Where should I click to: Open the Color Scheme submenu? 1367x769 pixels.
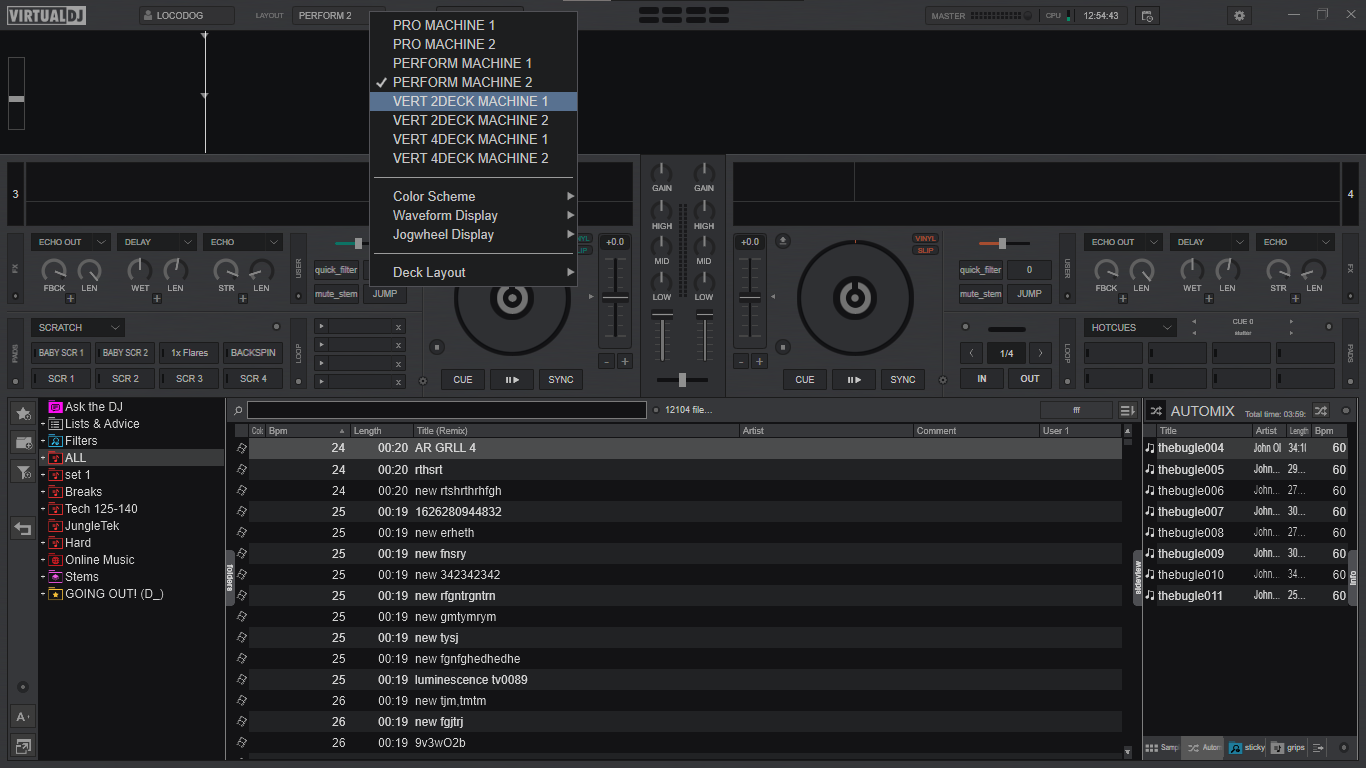click(x=473, y=196)
